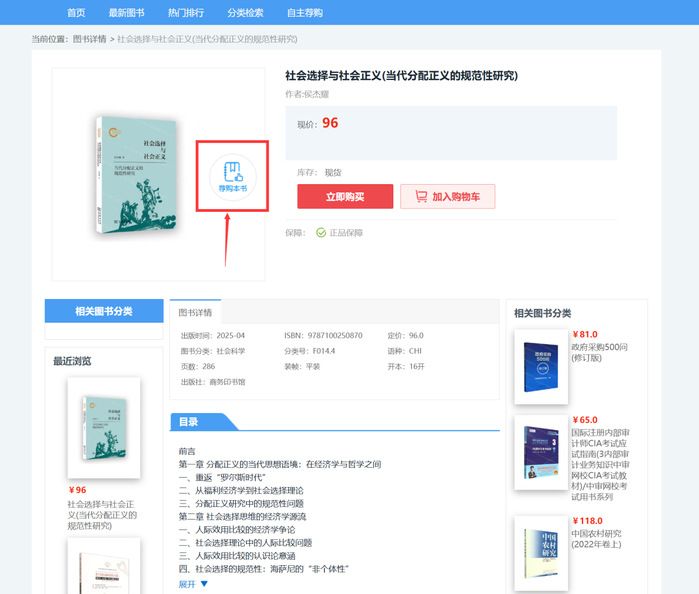This screenshot has width=699, height=594.
Task: Open 自主荐购 from the top menu
Action: [x=305, y=12]
